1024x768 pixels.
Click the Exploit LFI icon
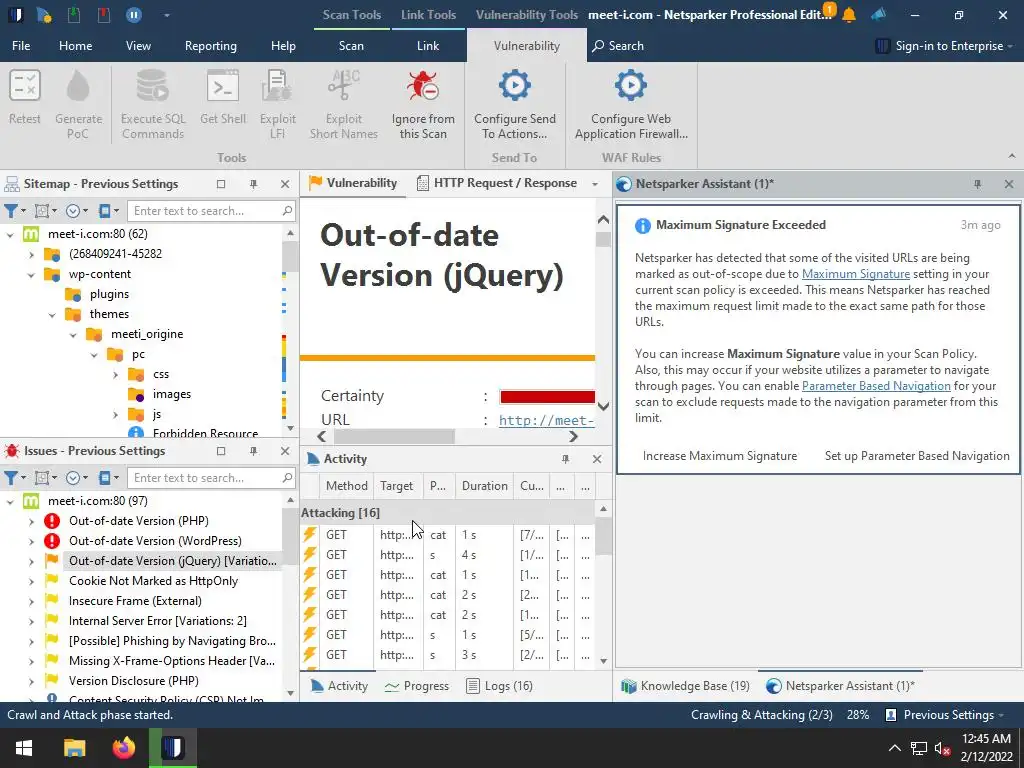click(x=278, y=104)
